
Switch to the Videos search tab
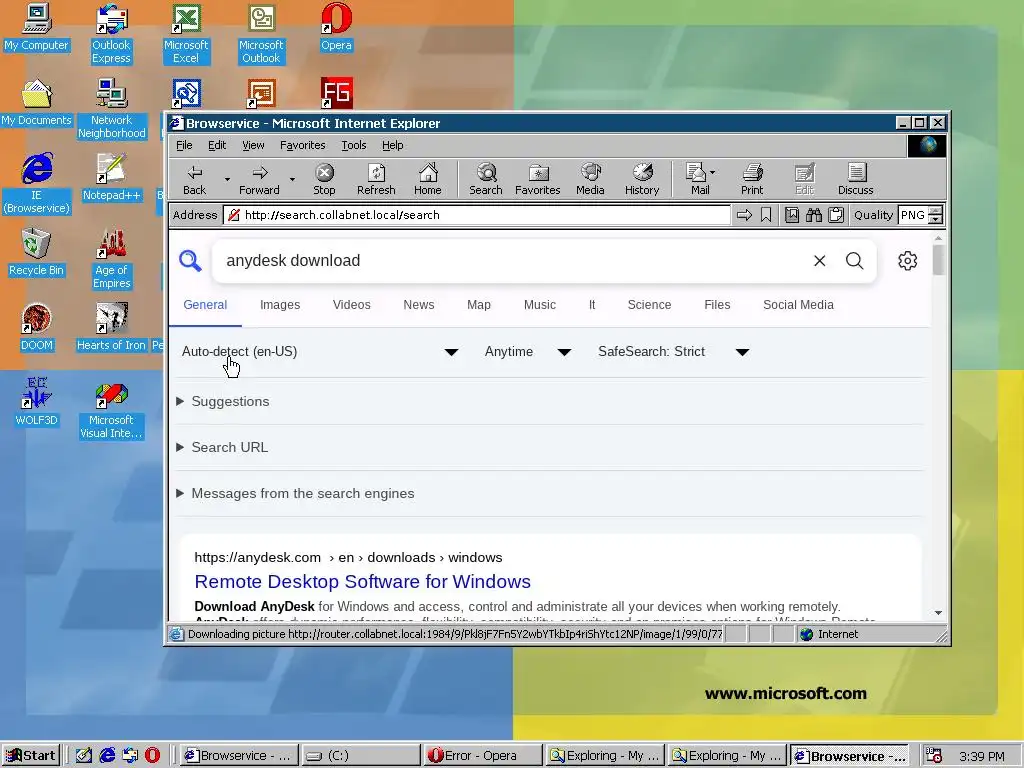point(351,305)
